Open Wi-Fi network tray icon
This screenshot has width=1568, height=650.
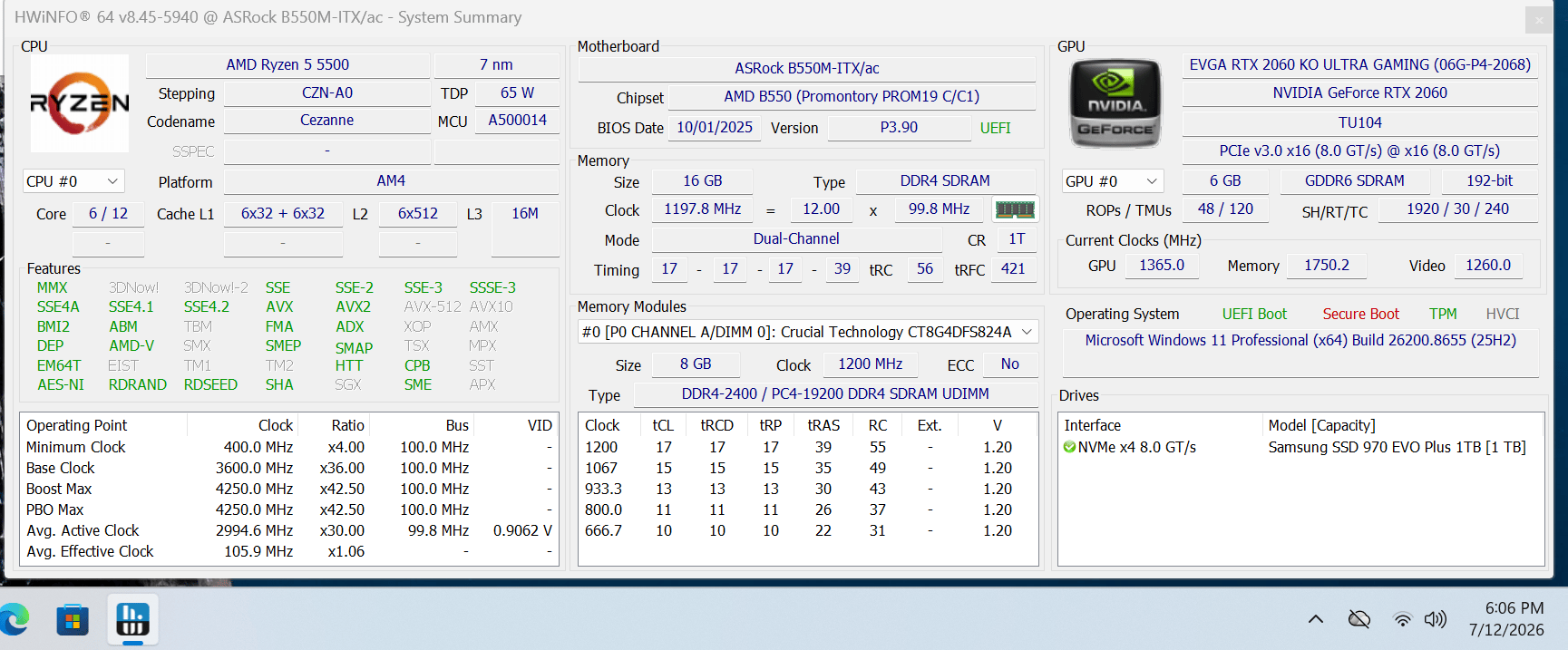coord(1402,619)
